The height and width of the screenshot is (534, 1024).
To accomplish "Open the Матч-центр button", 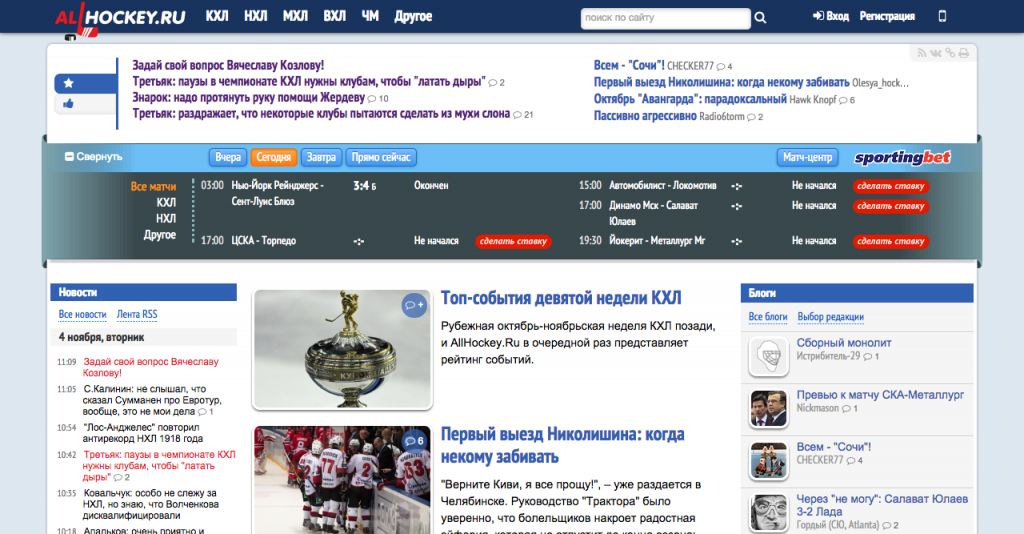I will tap(808, 157).
